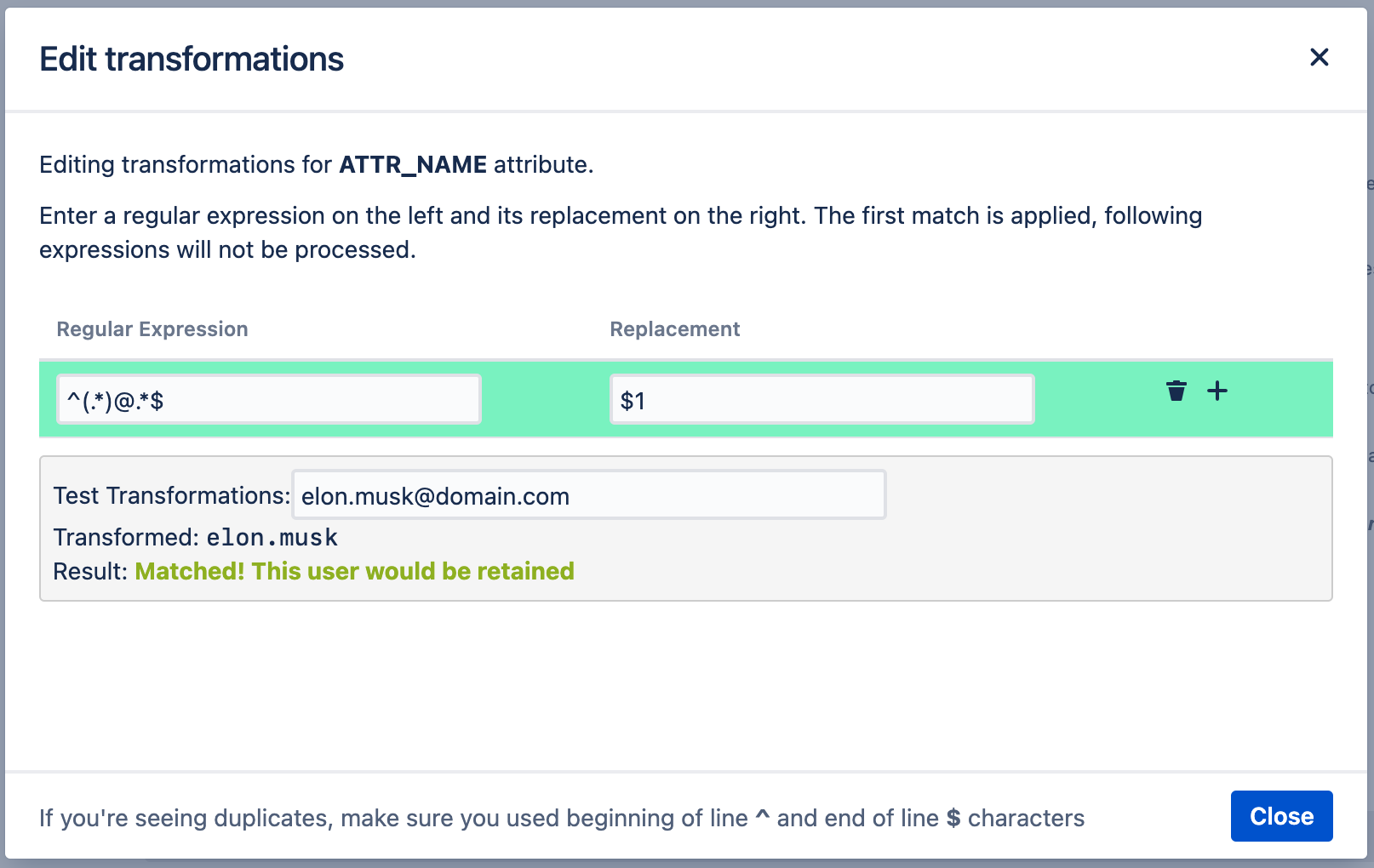Click the regex instructions paragraph
This screenshot has width=1374, height=868.
click(x=620, y=232)
